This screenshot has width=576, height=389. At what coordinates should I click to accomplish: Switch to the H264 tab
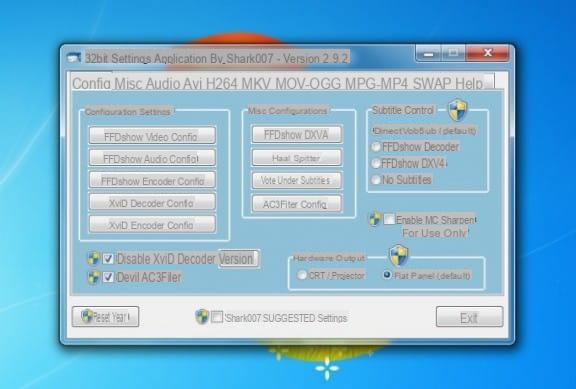222,83
